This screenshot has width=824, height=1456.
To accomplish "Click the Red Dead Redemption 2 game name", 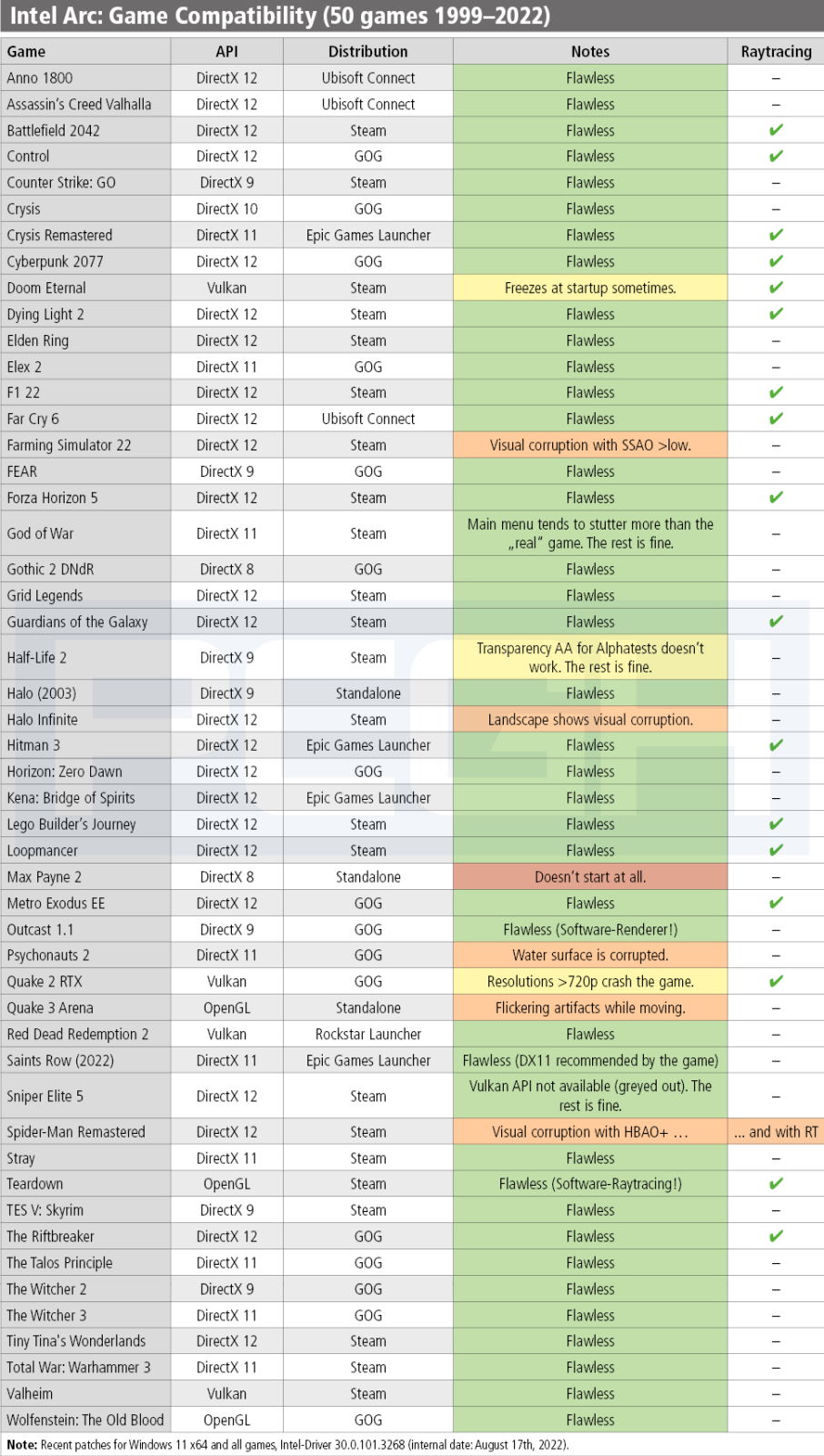I will tap(77, 1034).
